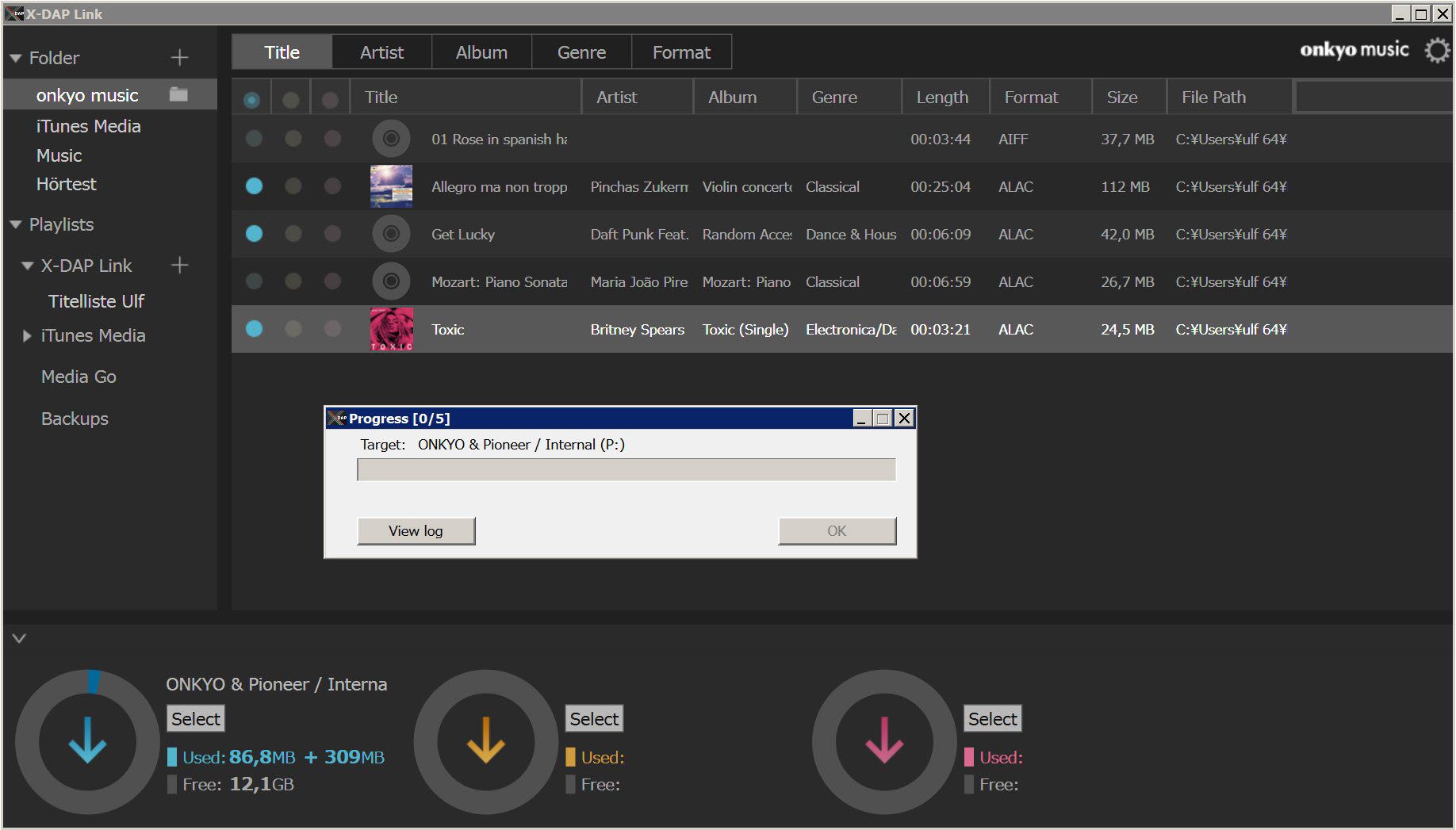Add new X-DAP Link playlist plus icon
The width and height of the screenshot is (1456, 830).
coord(180,266)
